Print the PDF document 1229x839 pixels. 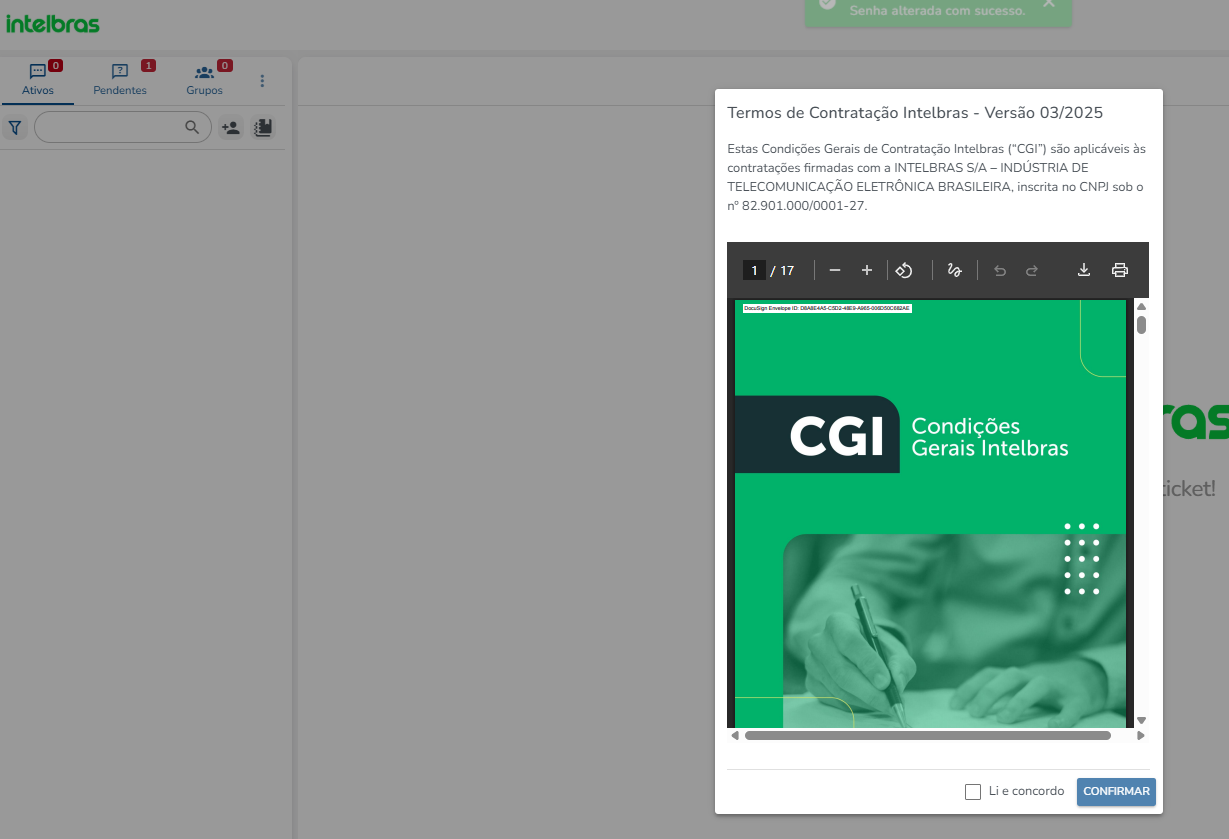[x=1120, y=270]
